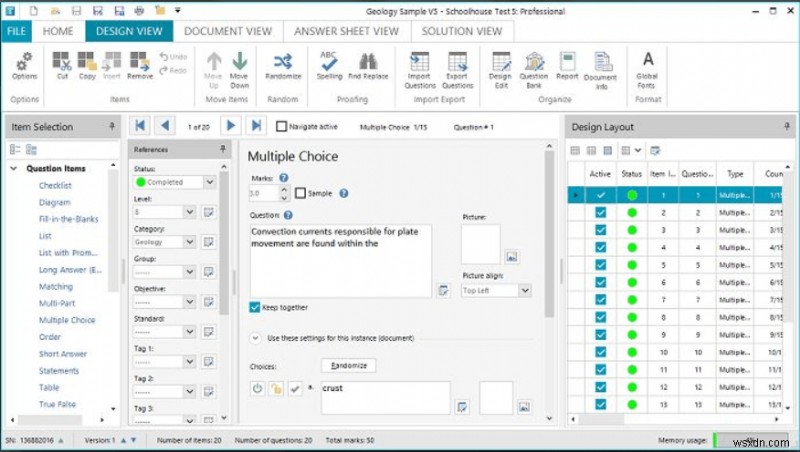This screenshot has height=452, width=800.
Task: Click into the question text field
Action: (340, 261)
